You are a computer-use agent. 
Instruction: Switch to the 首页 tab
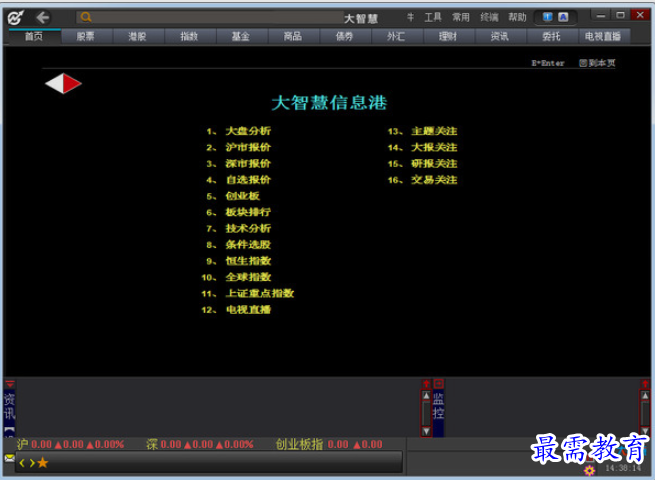[x=34, y=37]
